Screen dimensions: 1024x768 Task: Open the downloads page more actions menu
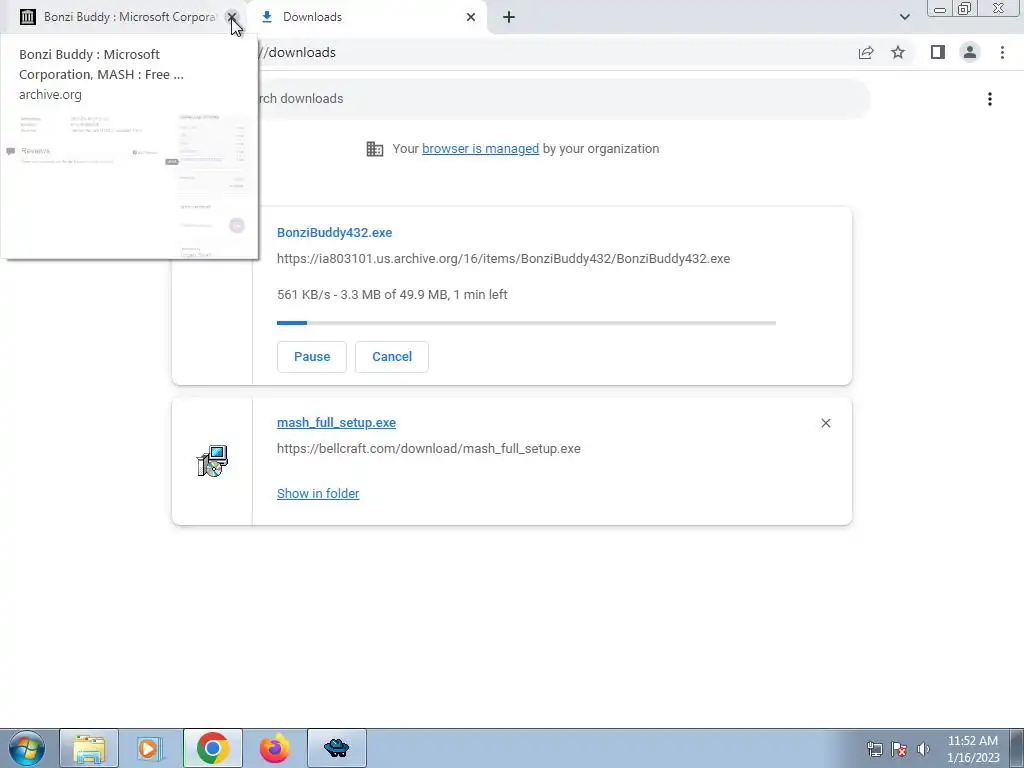pos(990,99)
